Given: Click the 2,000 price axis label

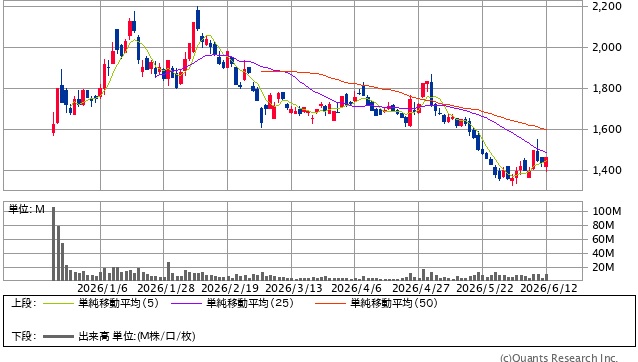Looking at the screenshot, I should pyautogui.click(x=607, y=47).
